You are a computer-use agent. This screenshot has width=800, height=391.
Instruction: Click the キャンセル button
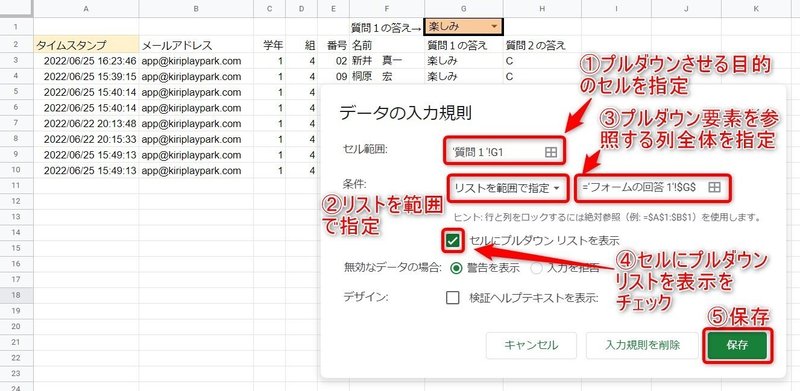[x=531, y=346]
